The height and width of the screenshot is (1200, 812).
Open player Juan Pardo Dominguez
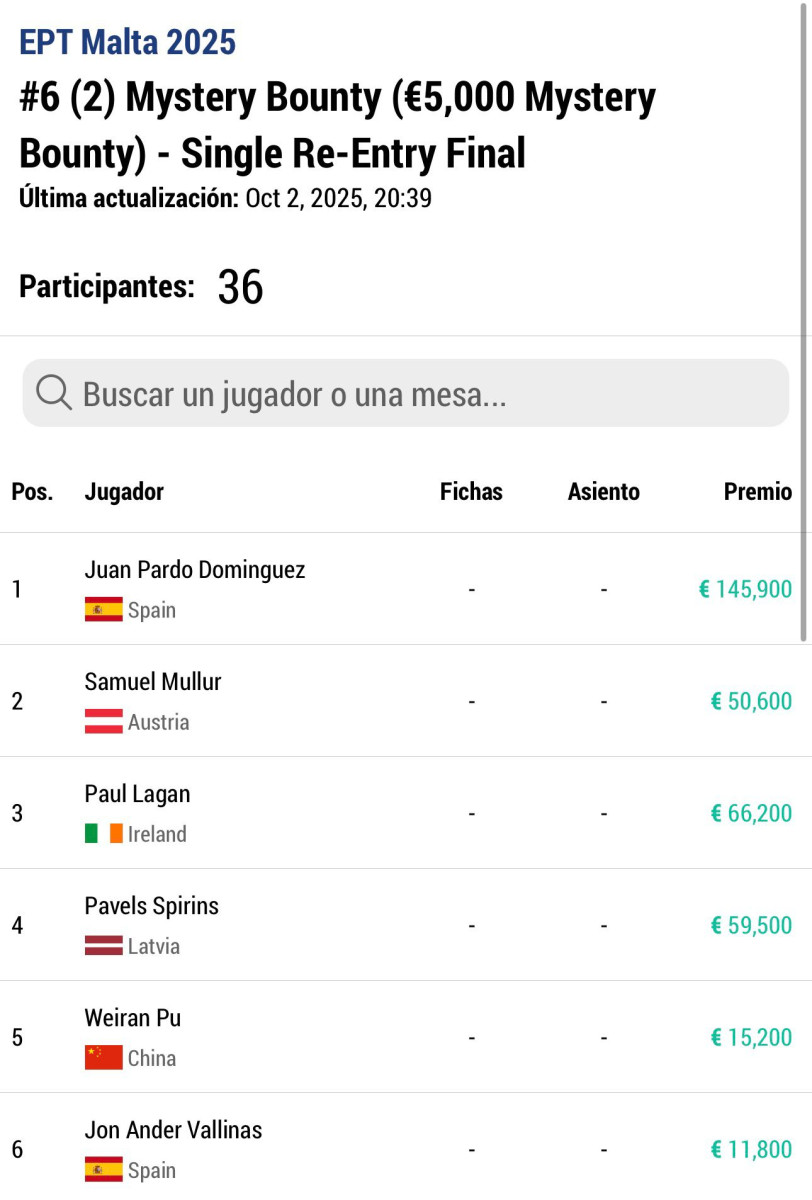(x=195, y=570)
